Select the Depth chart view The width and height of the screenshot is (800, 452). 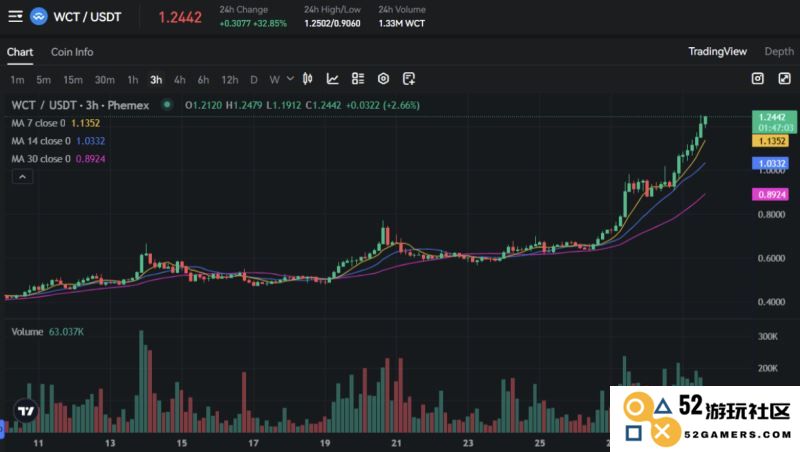pos(779,52)
